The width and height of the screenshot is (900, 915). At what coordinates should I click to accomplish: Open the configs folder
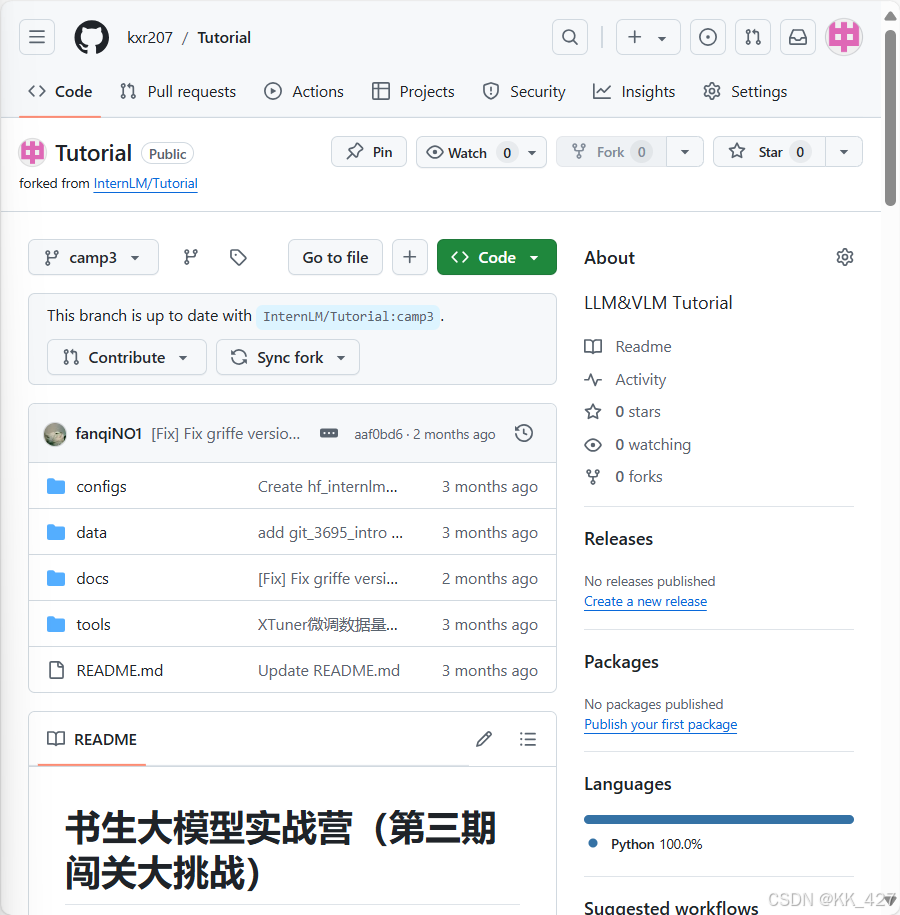click(x=101, y=487)
